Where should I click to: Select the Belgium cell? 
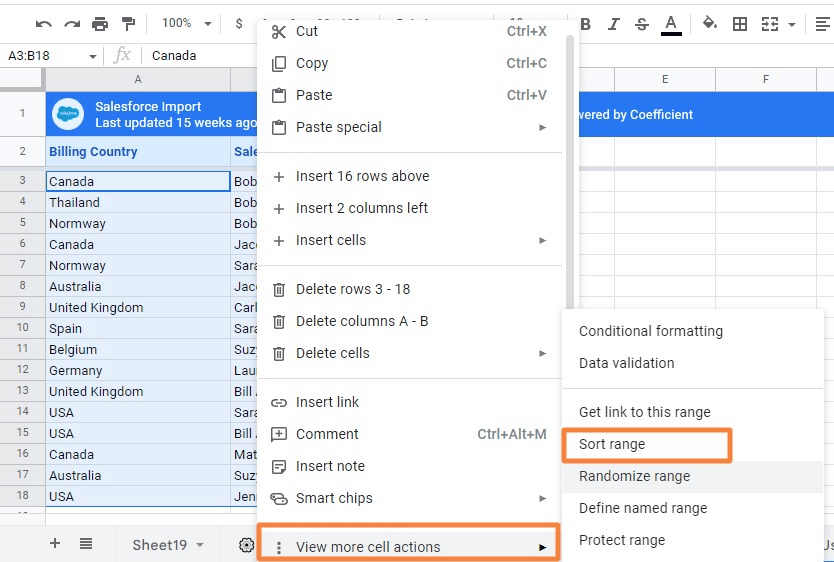pyautogui.click(x=138, y=350)
